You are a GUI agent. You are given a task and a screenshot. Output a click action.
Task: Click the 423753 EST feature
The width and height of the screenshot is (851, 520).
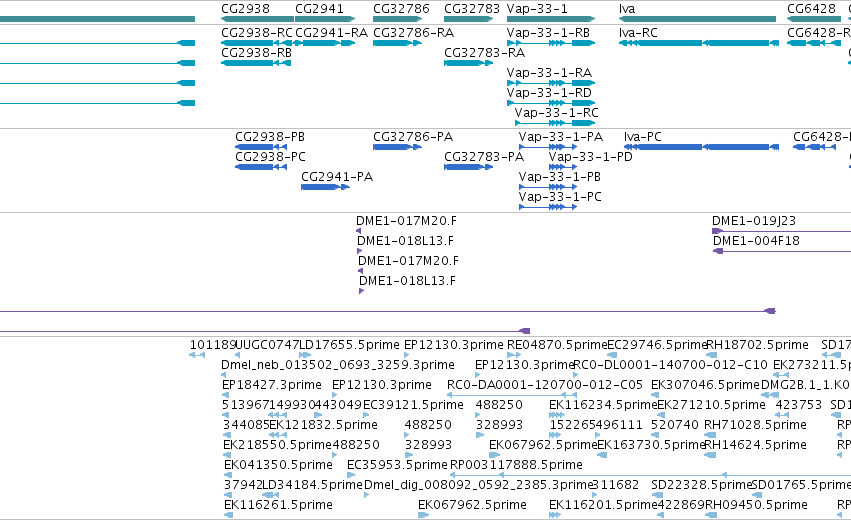782,416
